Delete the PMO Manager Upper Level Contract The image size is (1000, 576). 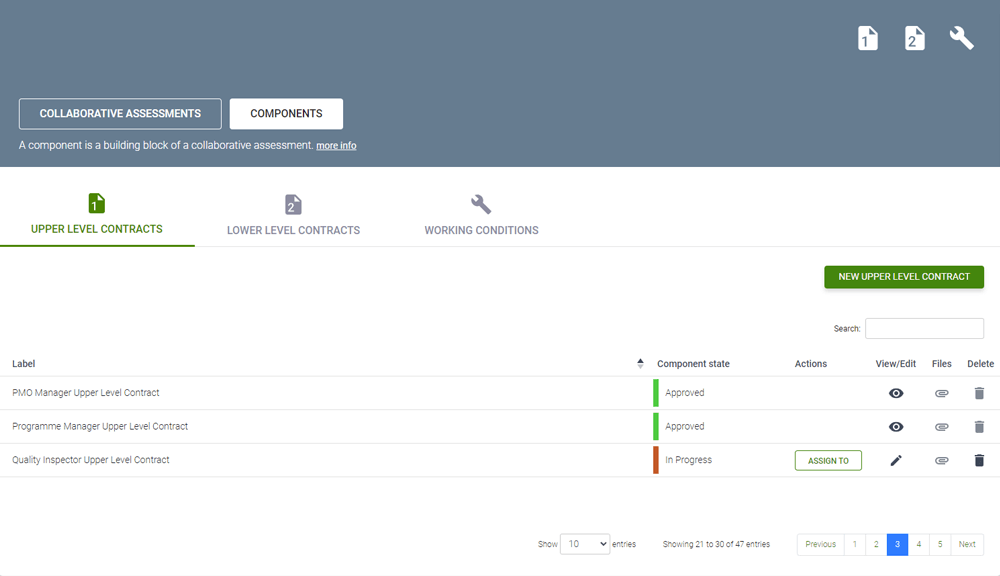click(x=979, y=393)
